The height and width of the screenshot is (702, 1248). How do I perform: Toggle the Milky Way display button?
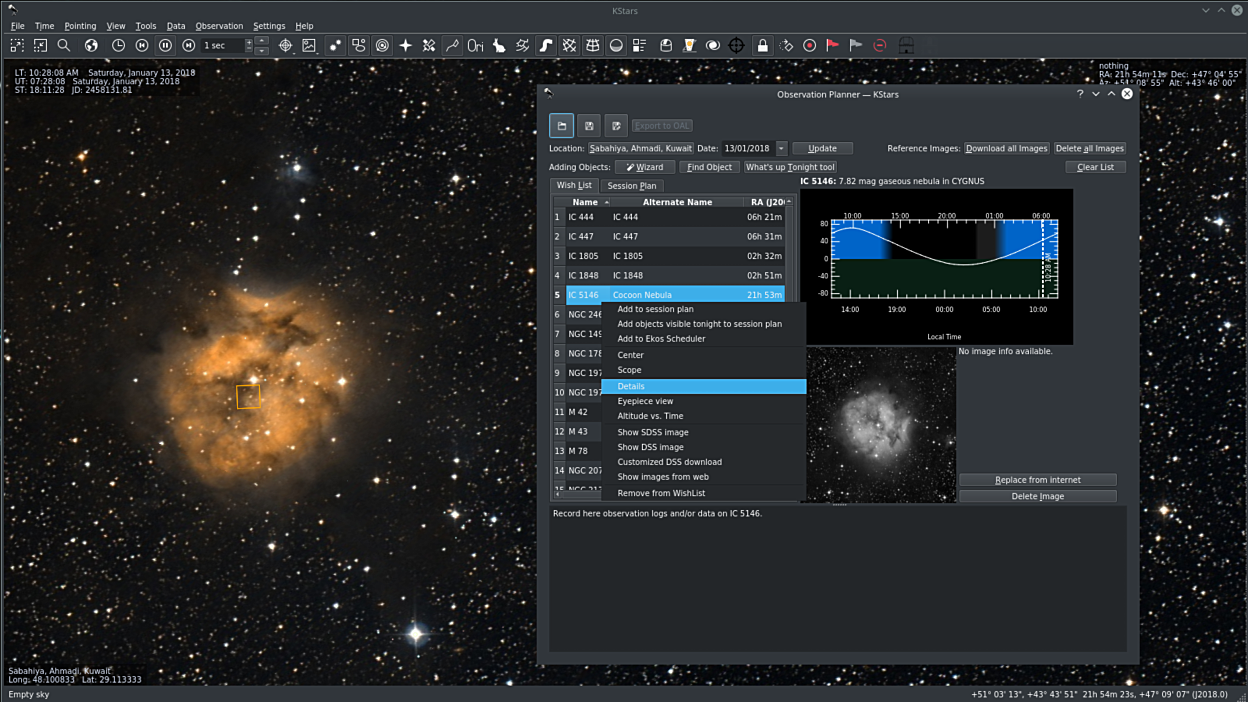click(x=545, y=45)
